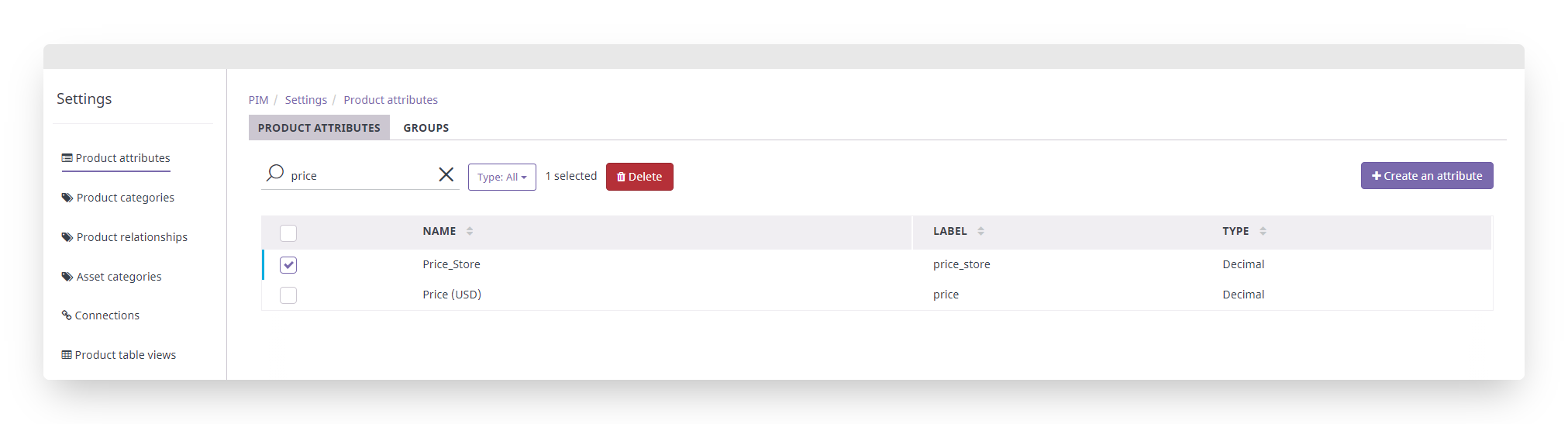The width and height of the screenshot is (1568, 424).
Task: Click the Product relationships tag icon
Action: (x=67, y=237)
